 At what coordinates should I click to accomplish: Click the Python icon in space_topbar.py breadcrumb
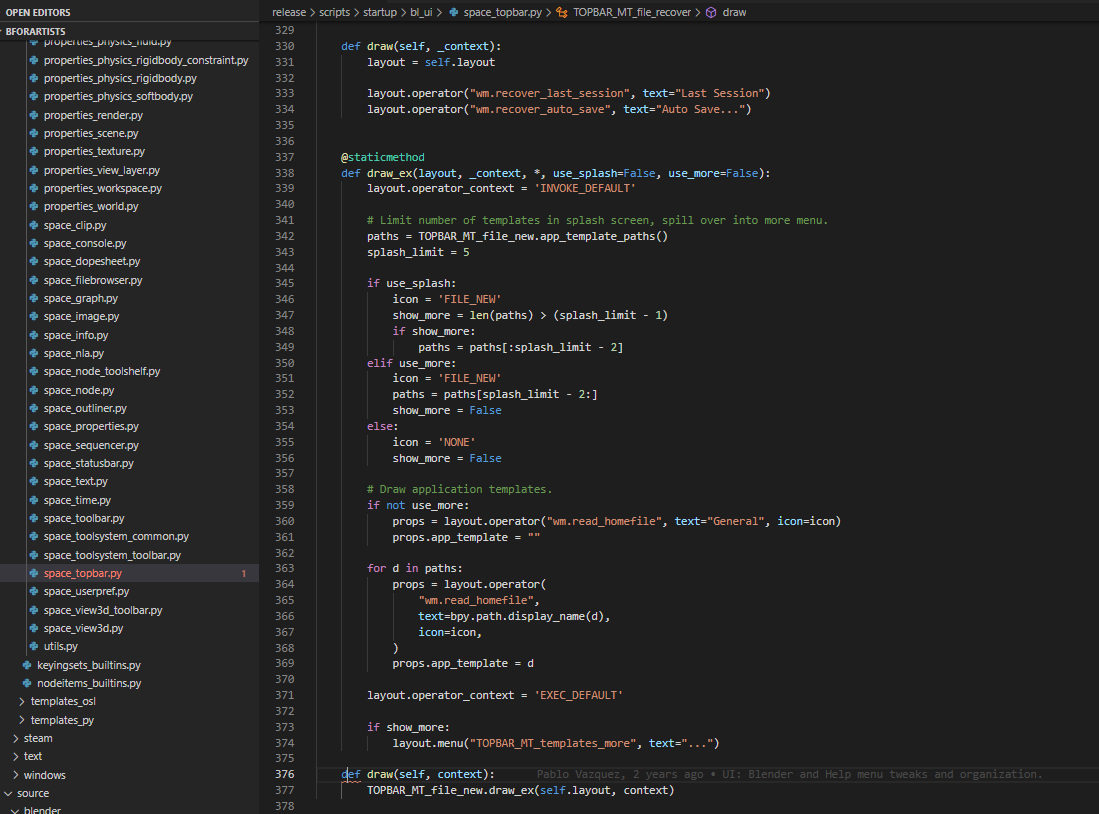tap(453, 13)
